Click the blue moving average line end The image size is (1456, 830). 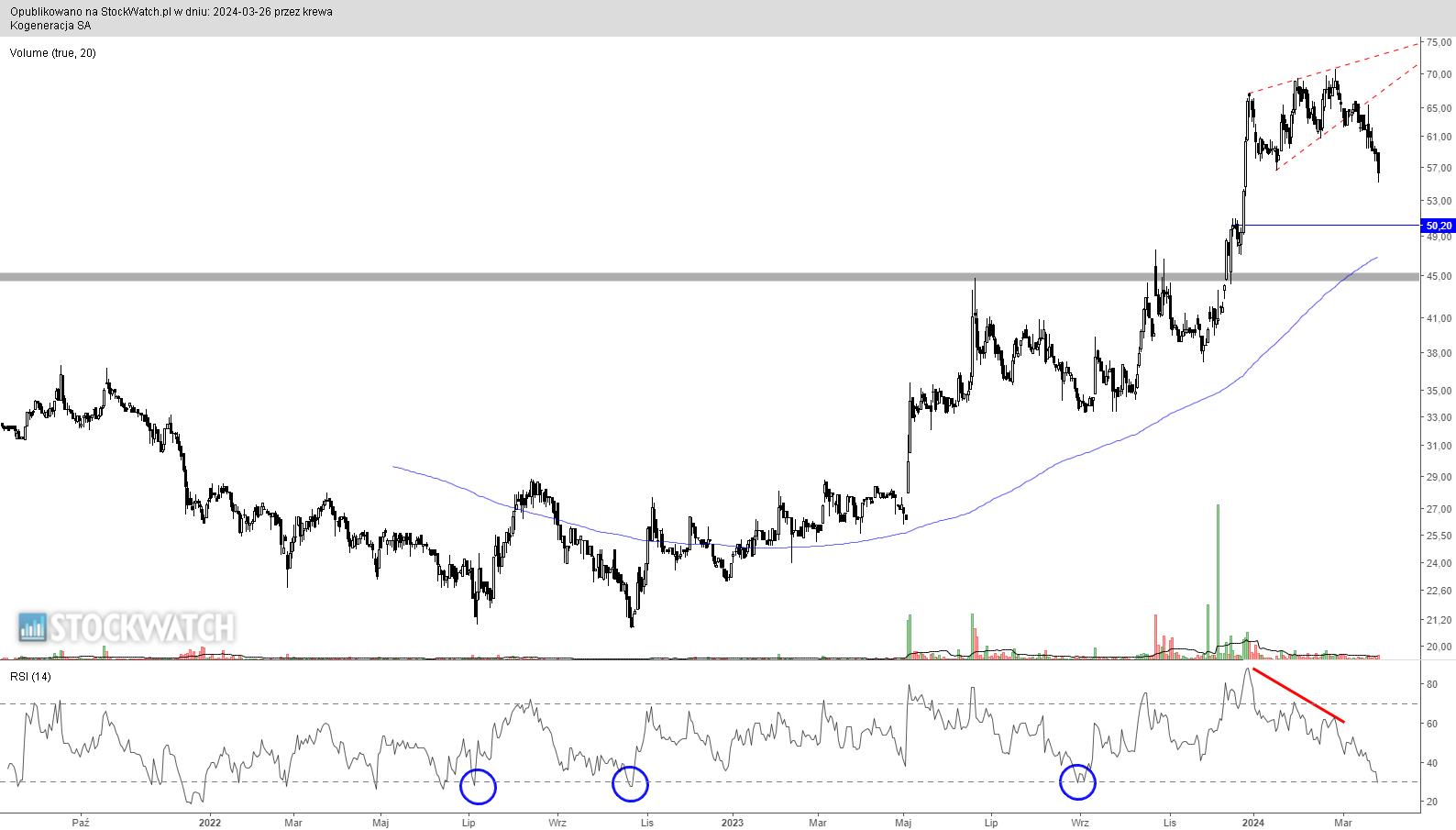1376,258
